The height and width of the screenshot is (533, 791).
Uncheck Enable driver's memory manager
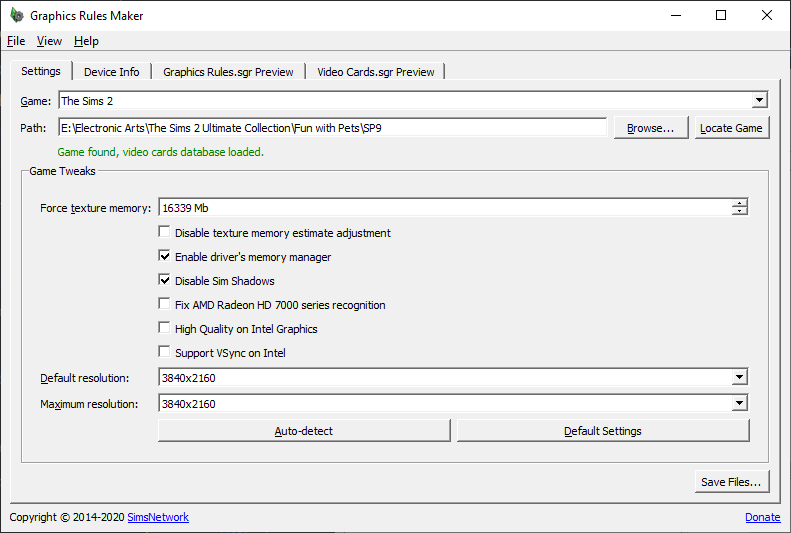pyautogui.click(x=165, y=257)
